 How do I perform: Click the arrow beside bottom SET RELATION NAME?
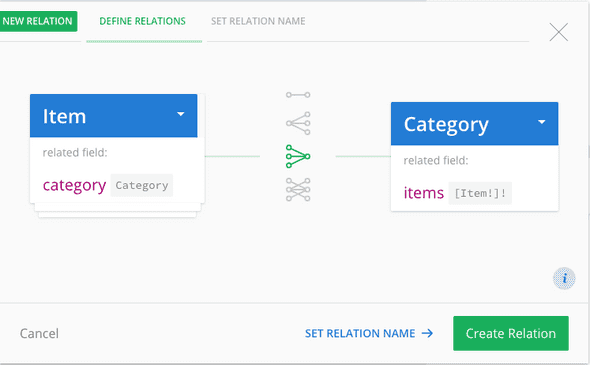point(427,333)
